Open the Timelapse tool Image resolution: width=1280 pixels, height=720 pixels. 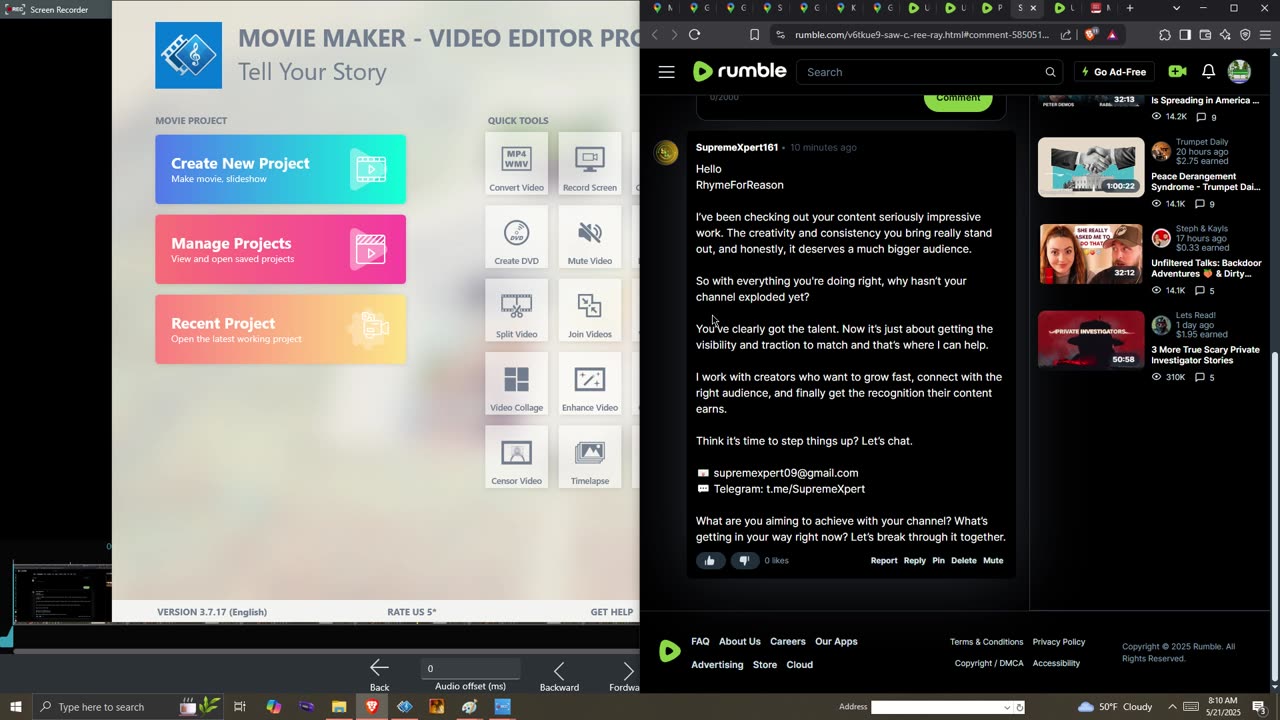(x=590, y=457)
